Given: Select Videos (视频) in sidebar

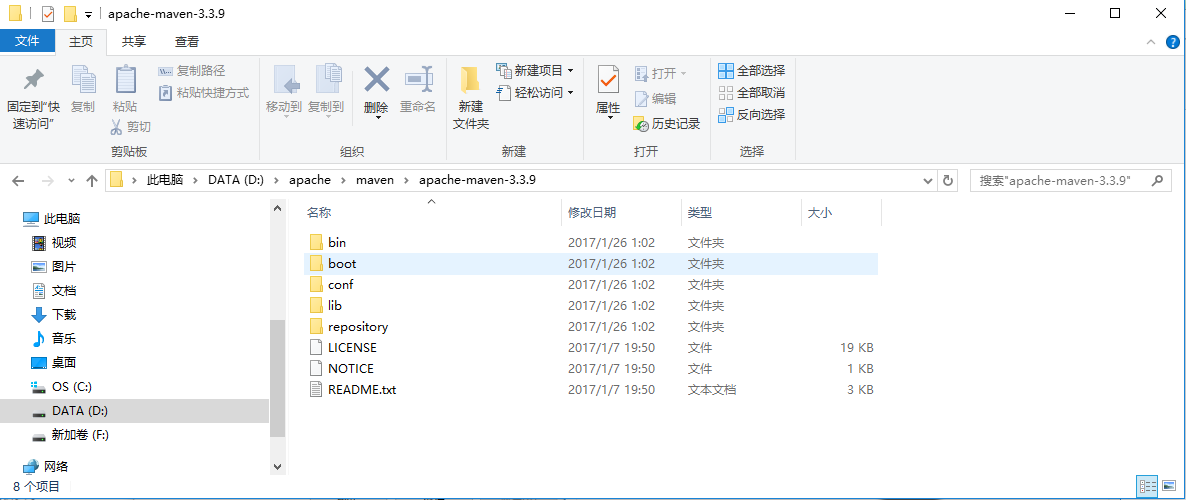Looking at the screenshot, I should point(54,243).
